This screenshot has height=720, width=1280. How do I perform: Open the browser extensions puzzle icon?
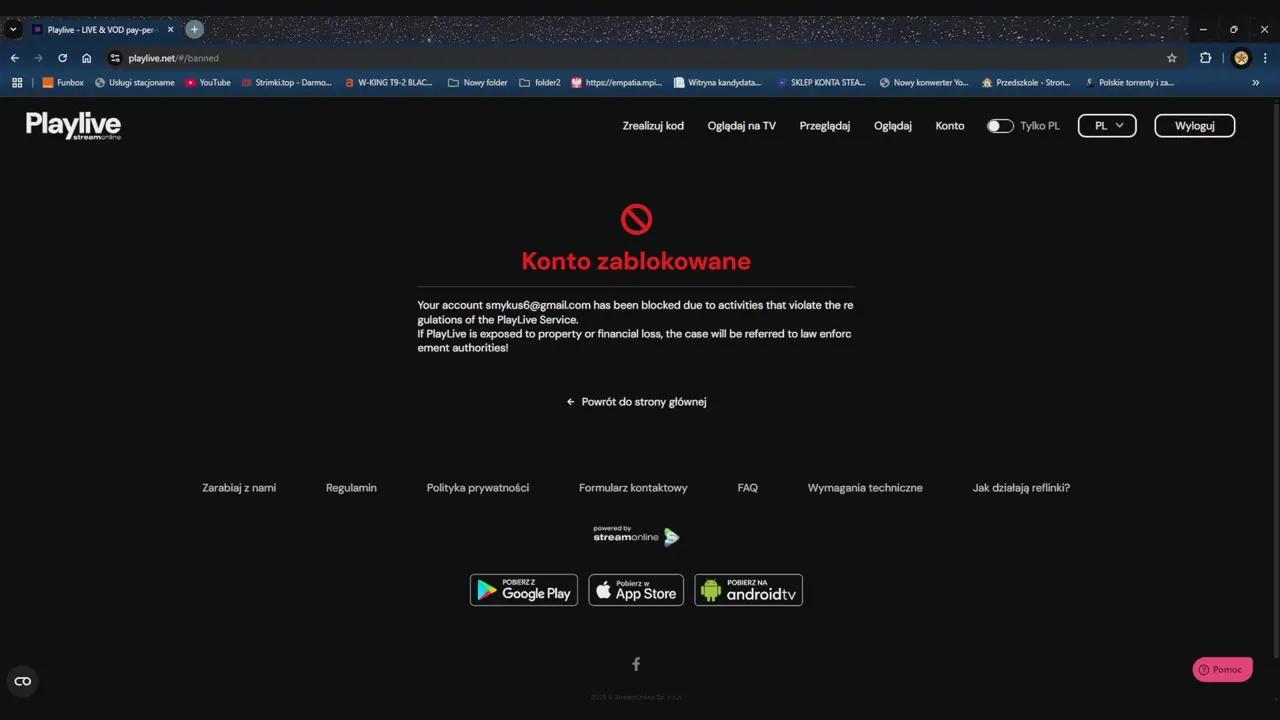1205,58
